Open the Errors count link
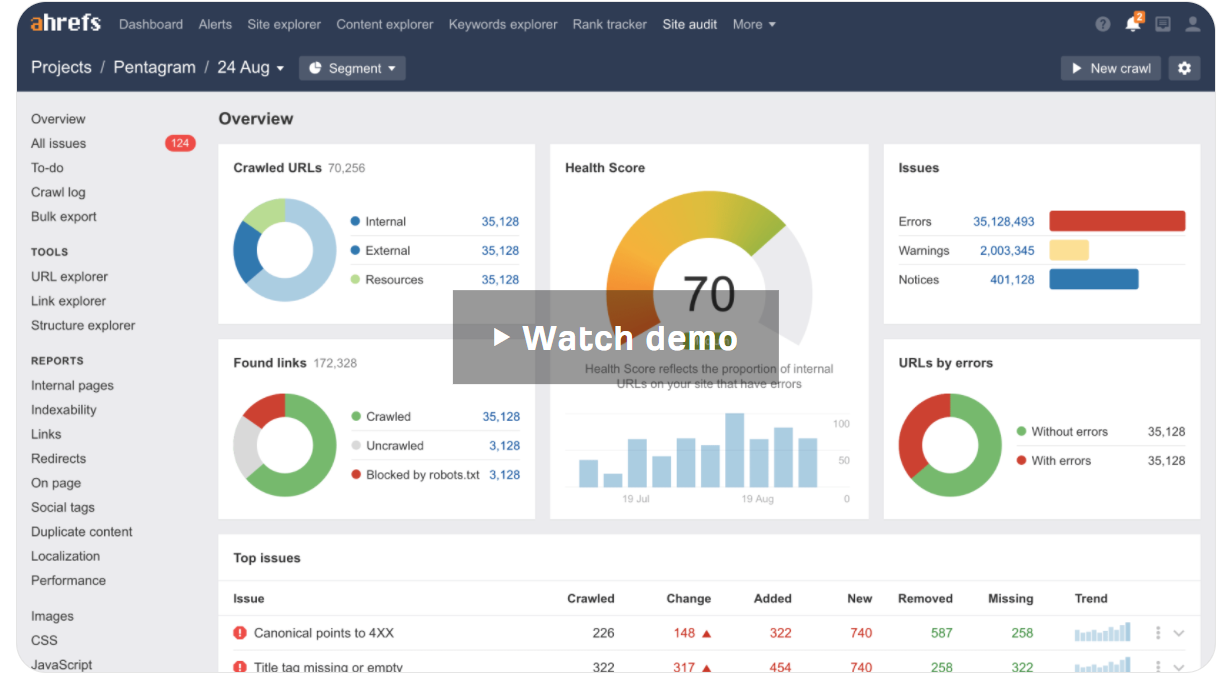 (x=1007, y=221)
